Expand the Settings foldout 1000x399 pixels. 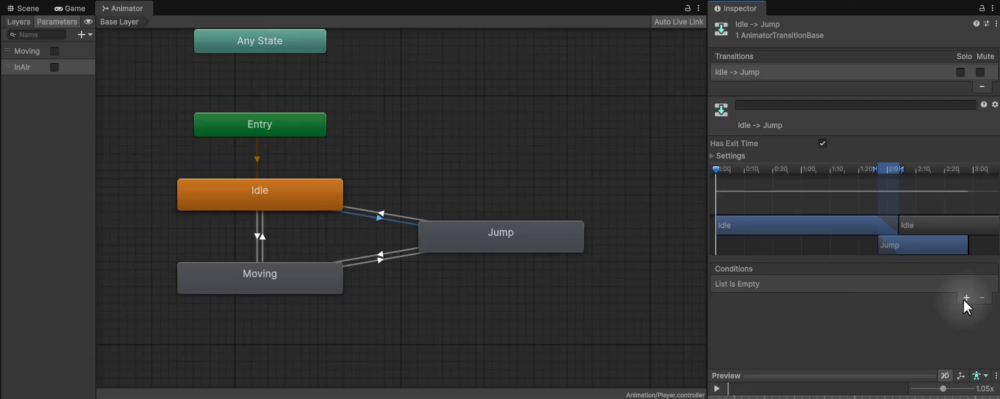(712, 156)
